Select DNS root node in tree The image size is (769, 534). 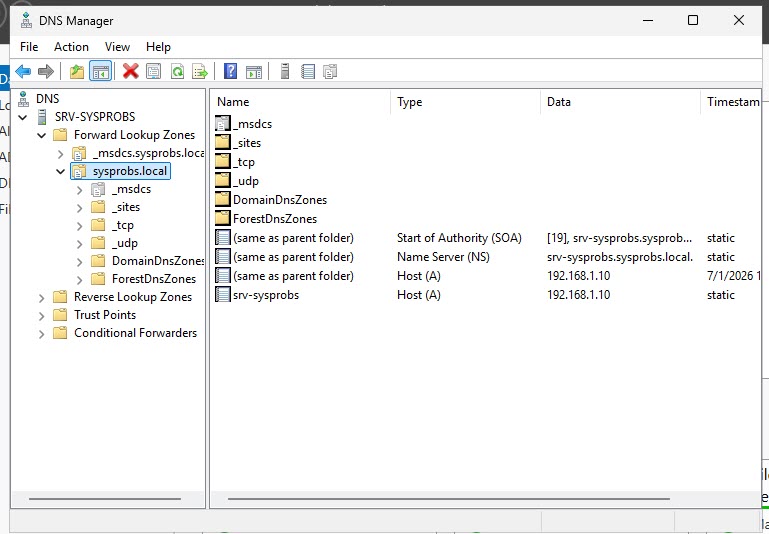(48, 99)
